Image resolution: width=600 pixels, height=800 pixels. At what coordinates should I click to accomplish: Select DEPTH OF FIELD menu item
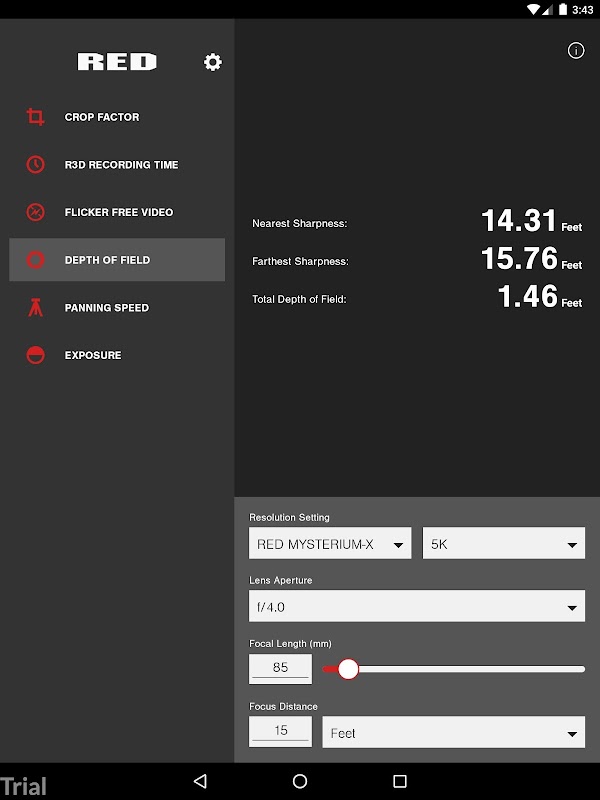pyautogui.click(x=117, y=260)
